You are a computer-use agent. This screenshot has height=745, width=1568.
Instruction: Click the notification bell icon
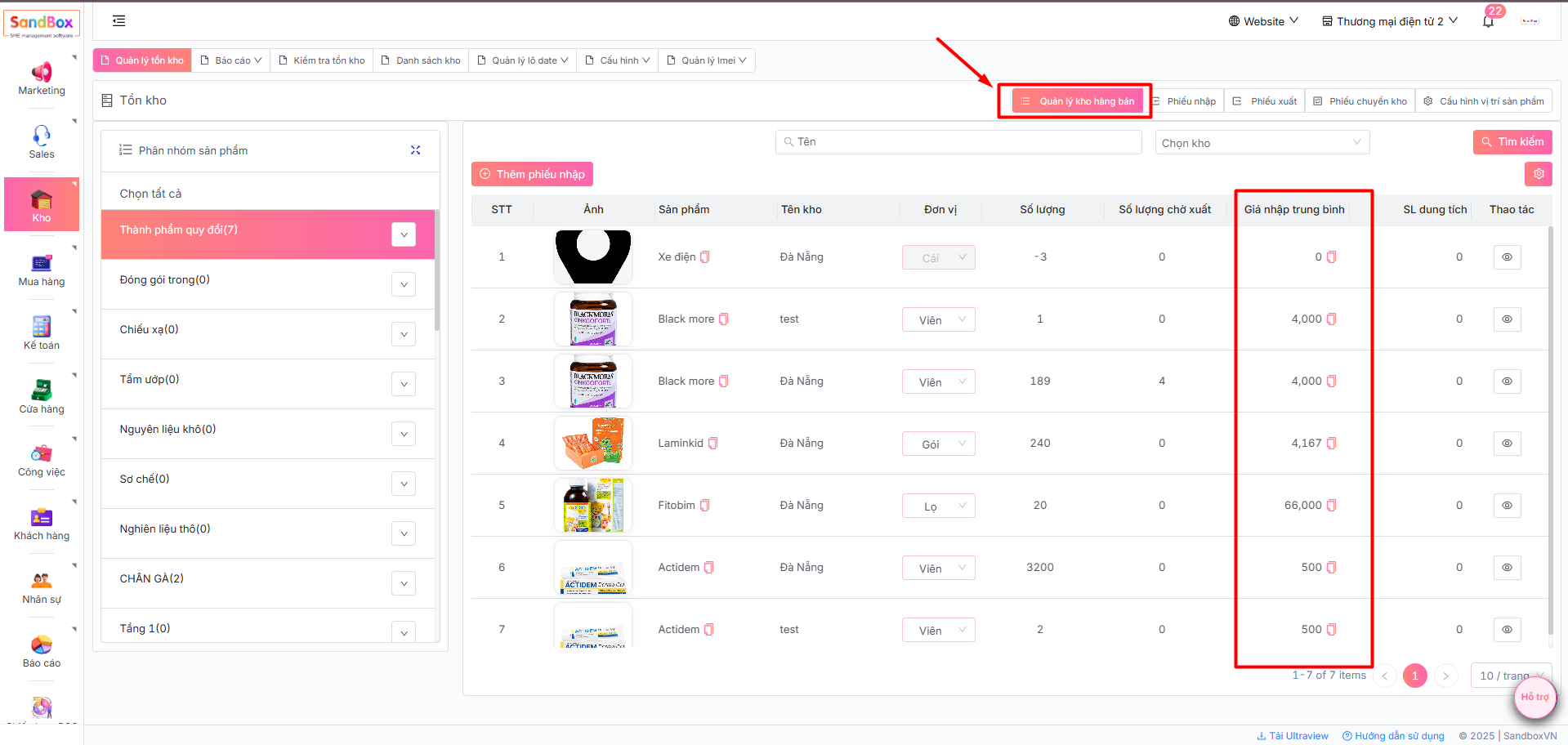[x=1488, y=21]
